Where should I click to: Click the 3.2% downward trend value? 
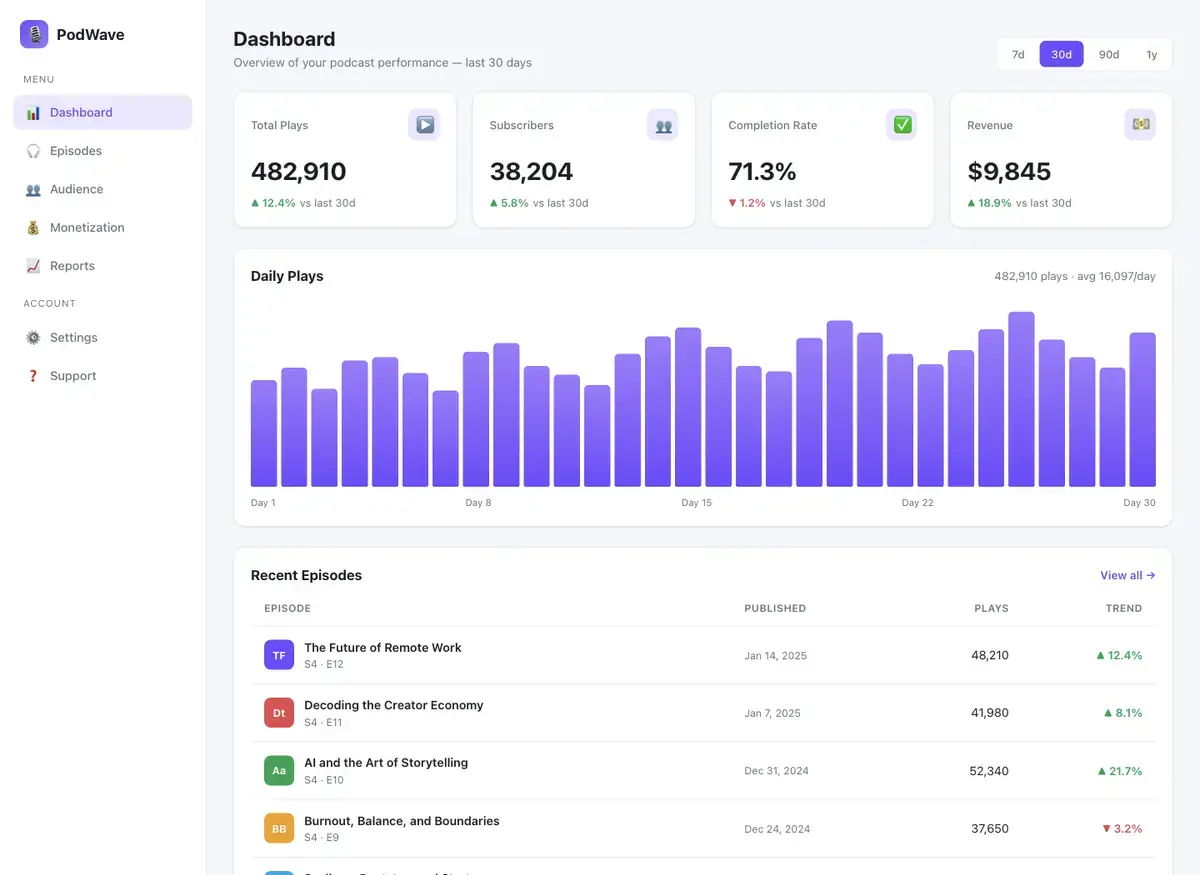coord(1122,829)
